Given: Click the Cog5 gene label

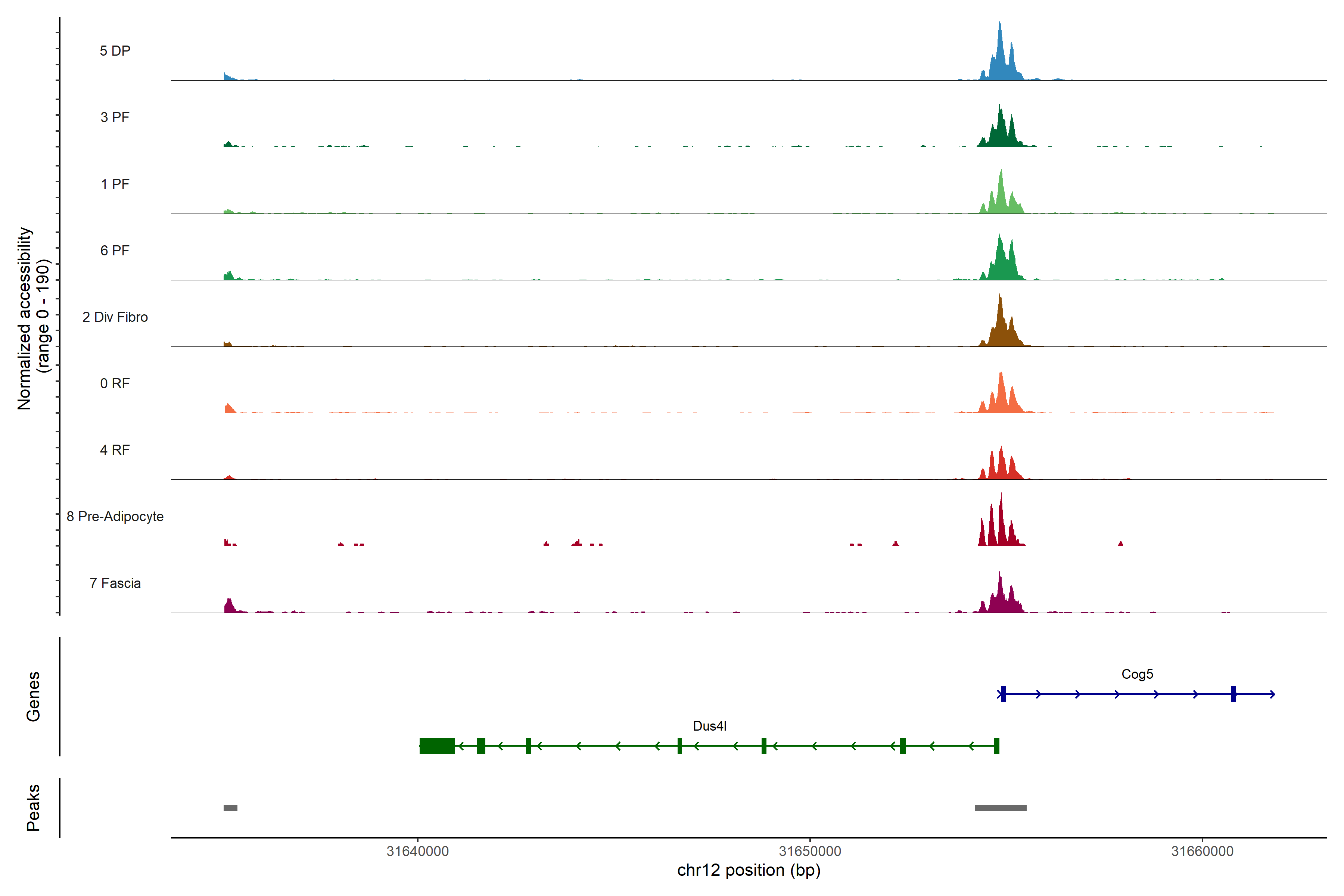Looking at the screenshot, I should click(1137, 674).
